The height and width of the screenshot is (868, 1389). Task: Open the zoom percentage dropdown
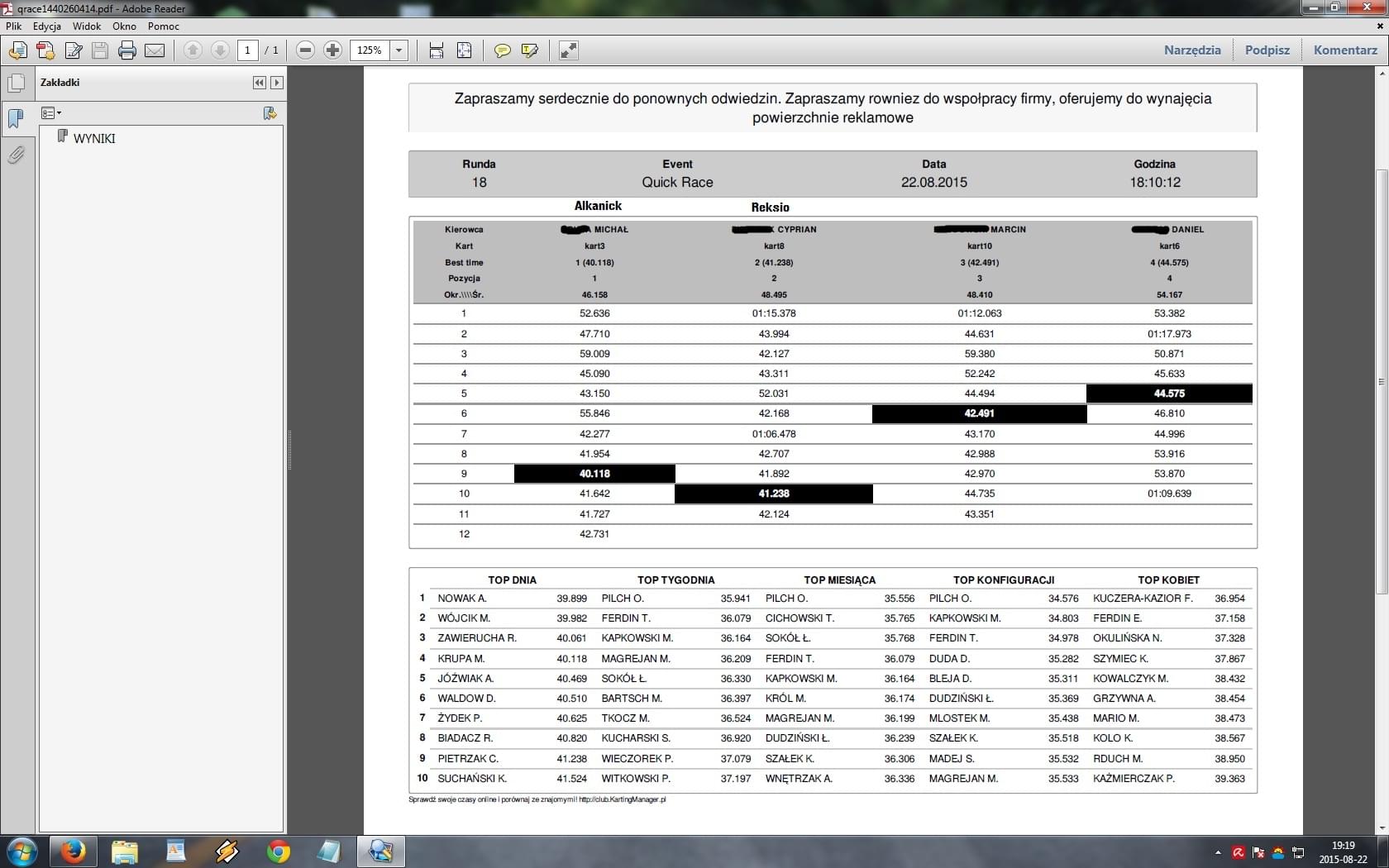(x=399, y=50)
